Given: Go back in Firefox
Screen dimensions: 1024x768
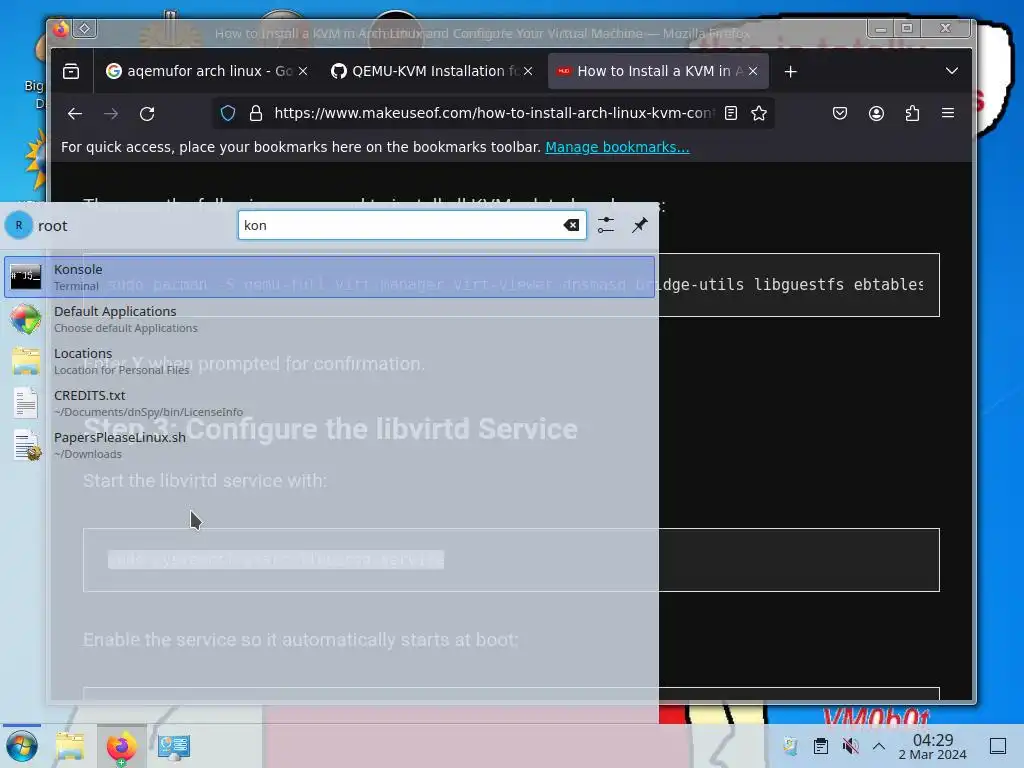Looking at the screenshot, I should coord(74,114).
